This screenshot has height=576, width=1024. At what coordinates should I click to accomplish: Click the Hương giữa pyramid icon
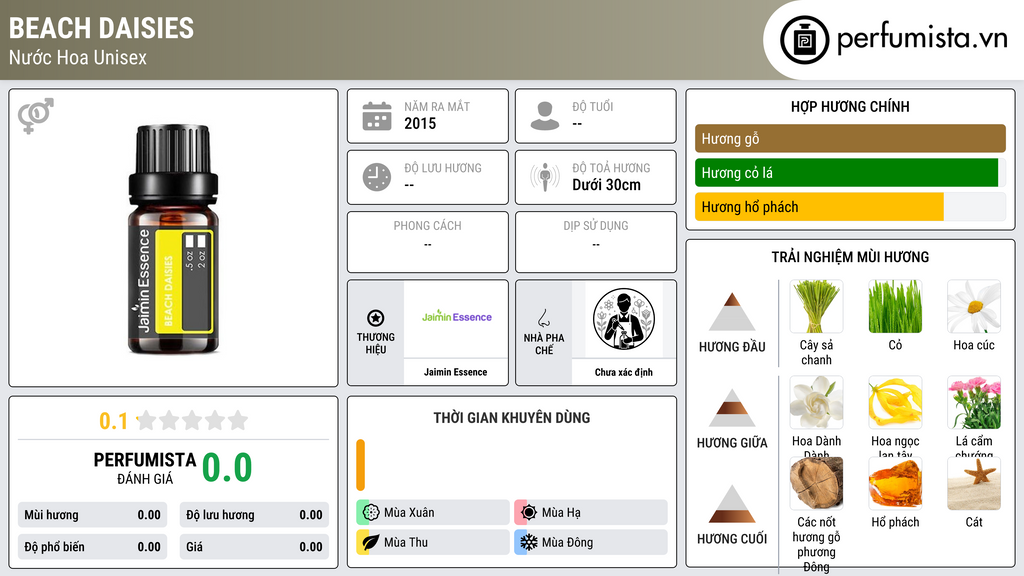pyautogui.click(x=732, y=408)
